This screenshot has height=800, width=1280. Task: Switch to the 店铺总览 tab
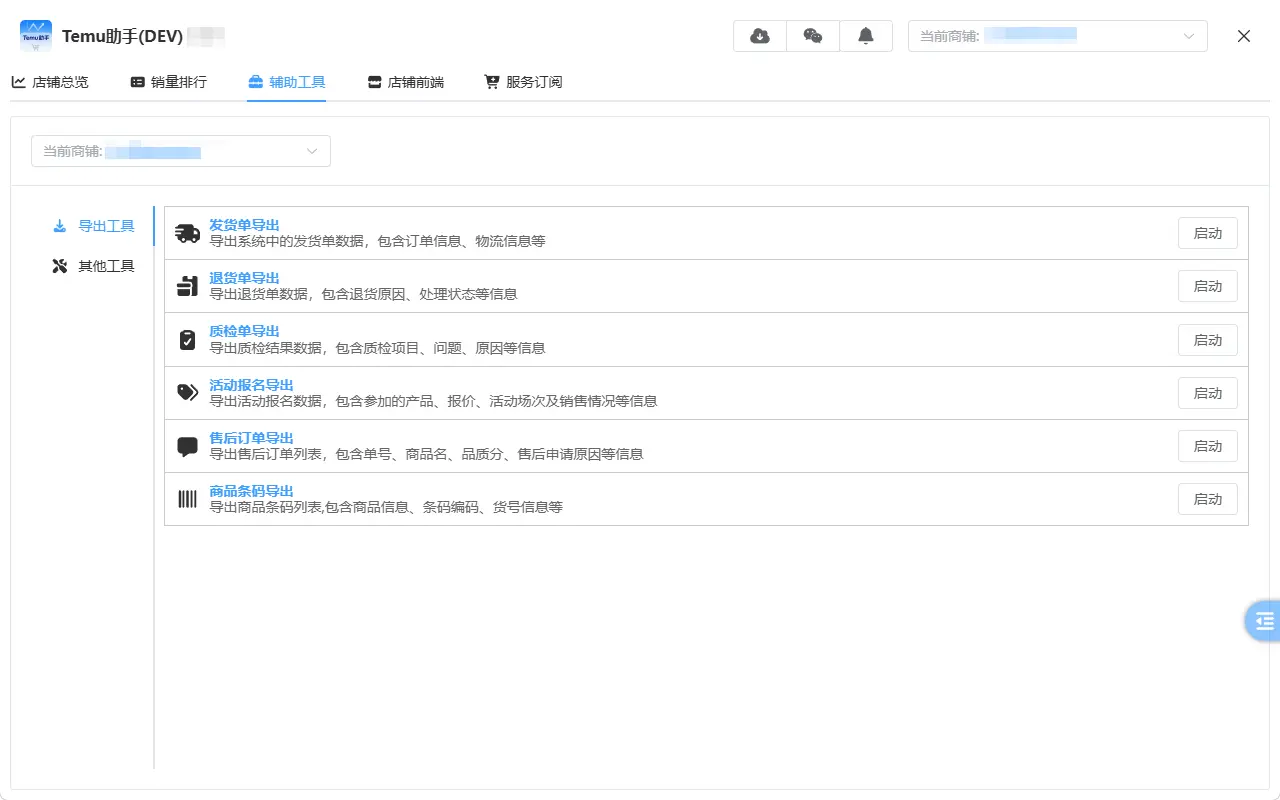(51, 82)
